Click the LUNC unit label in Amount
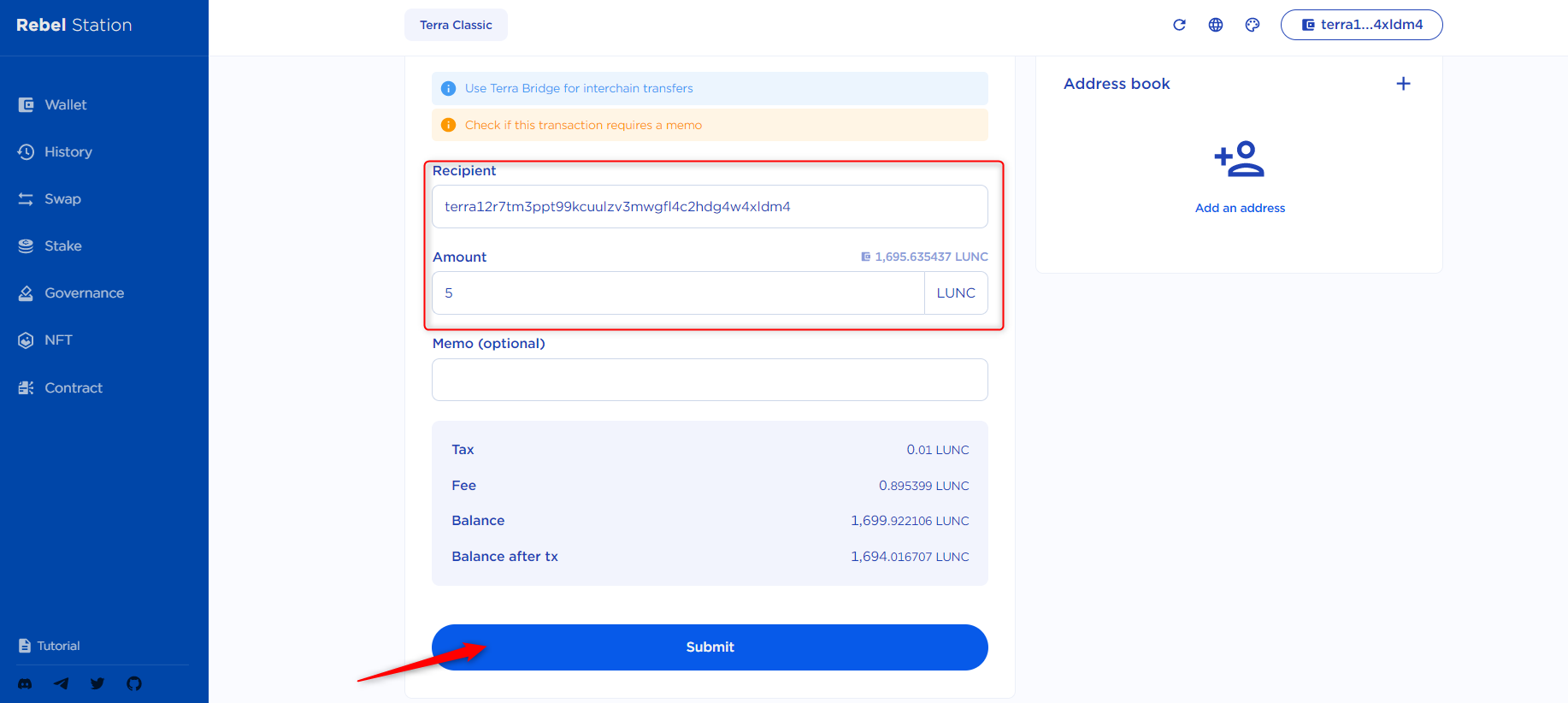This screenshot has width=1568, height=703. [x=956, y=293]
